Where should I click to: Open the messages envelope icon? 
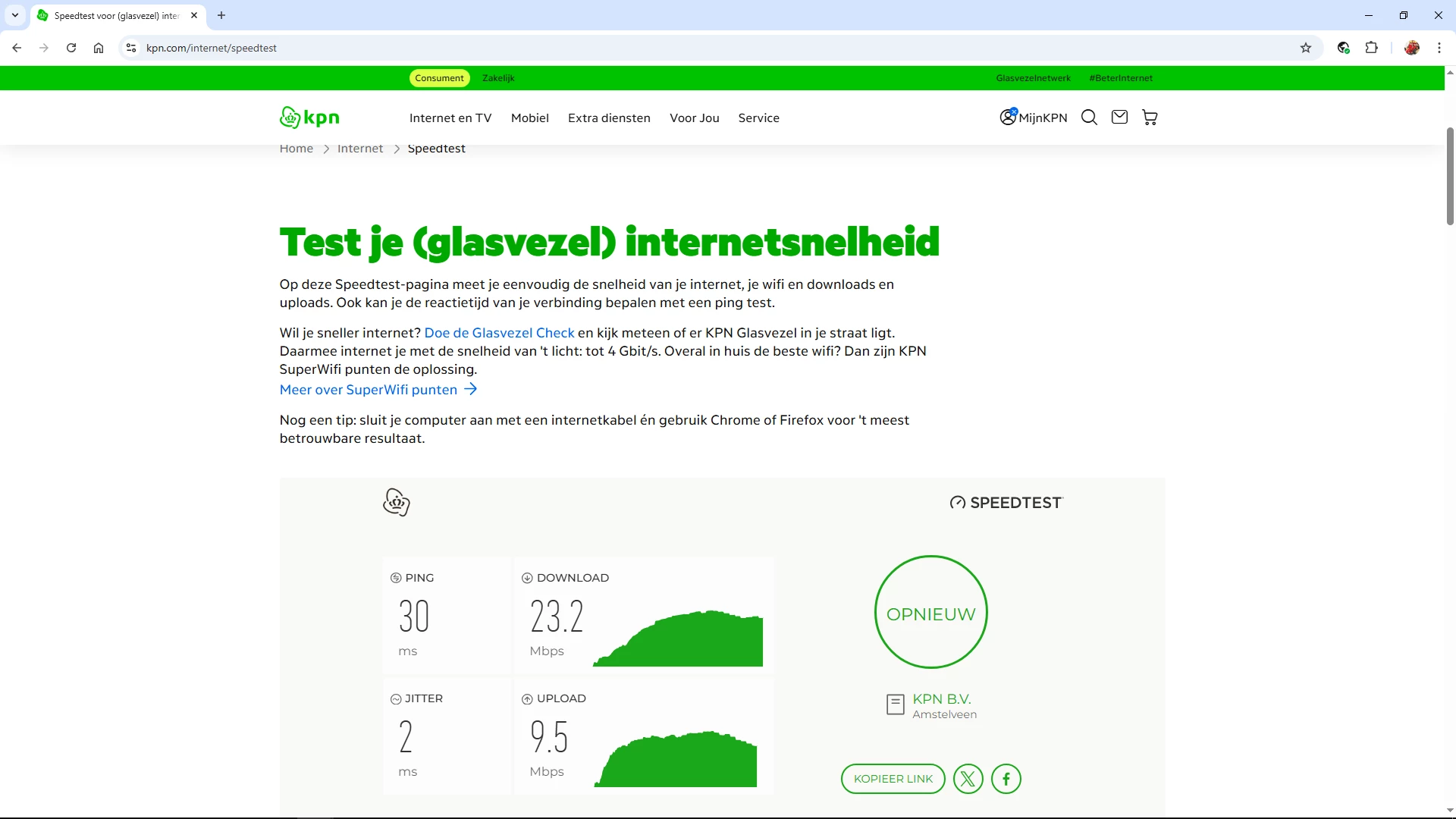[x=1119, y=117]
